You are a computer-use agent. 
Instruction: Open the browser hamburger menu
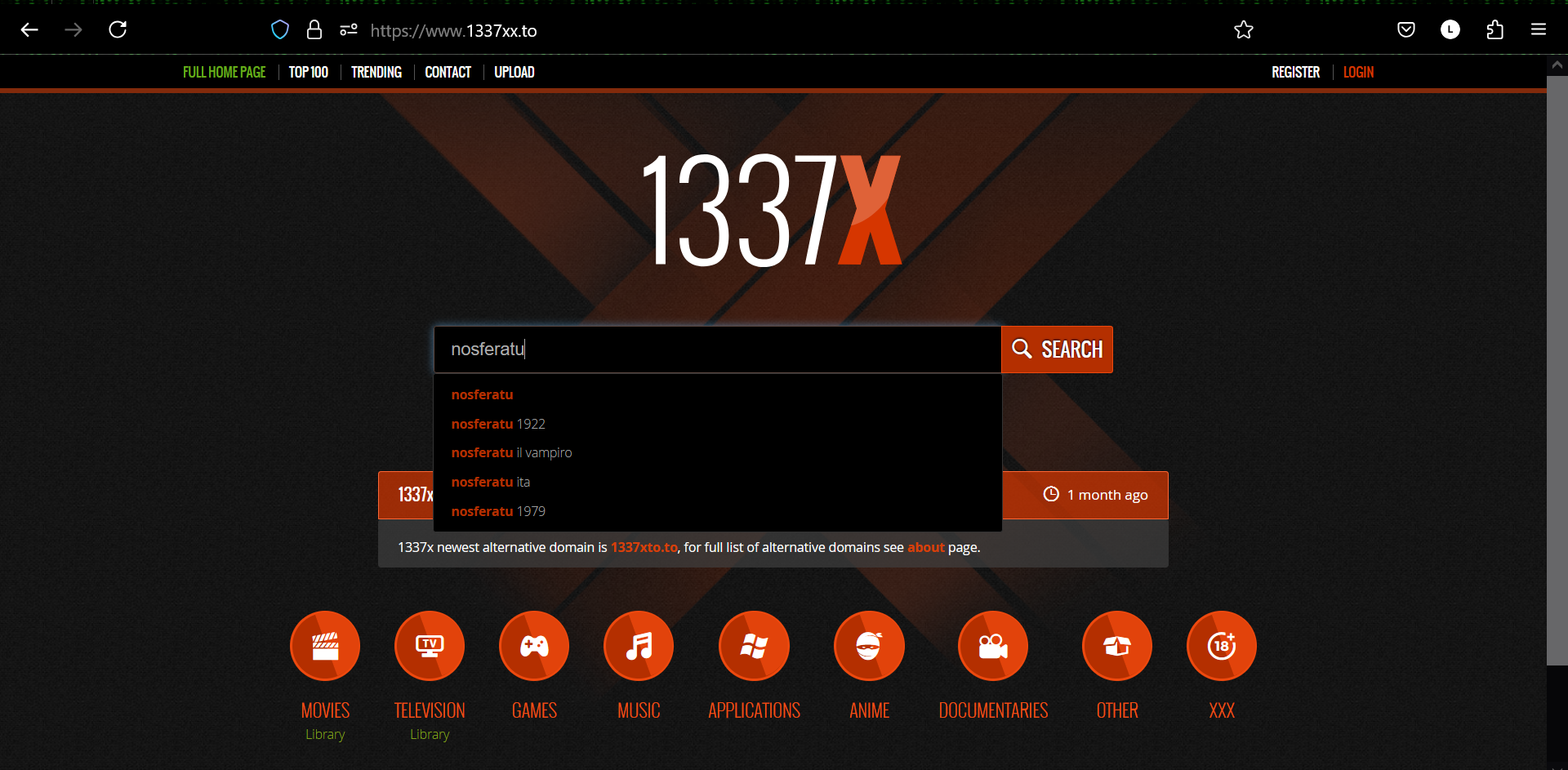(1539, 30)
